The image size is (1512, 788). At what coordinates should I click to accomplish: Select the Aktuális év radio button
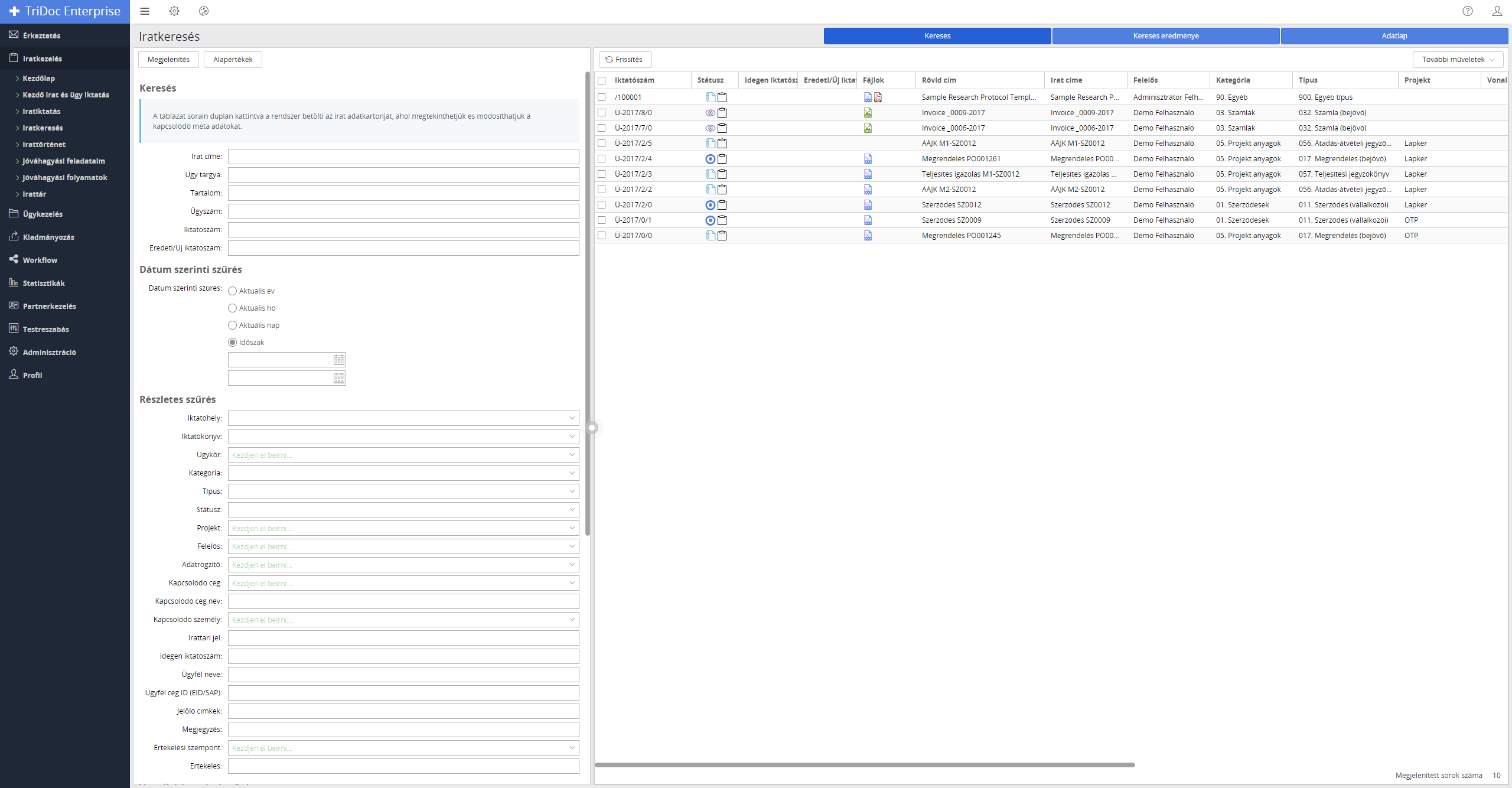coord(233,291)
